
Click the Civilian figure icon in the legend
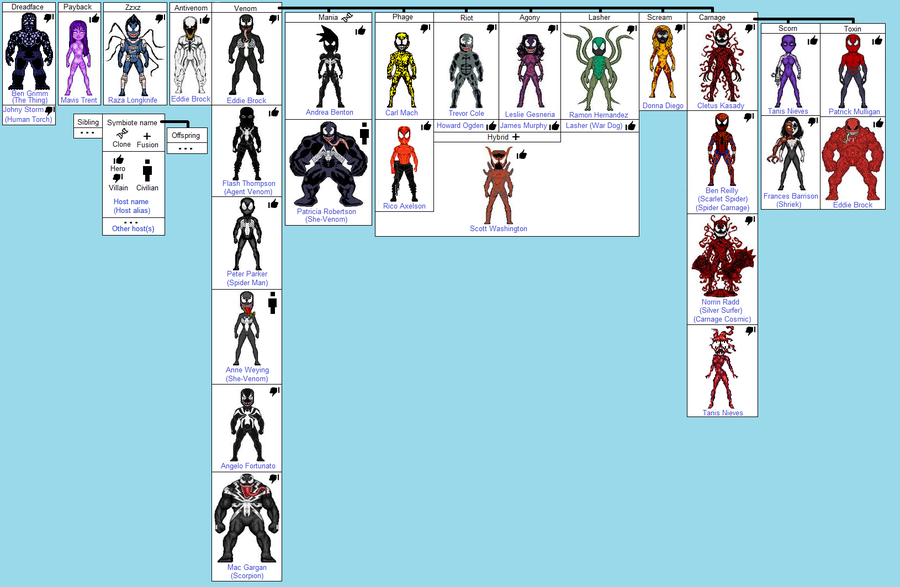148,170
